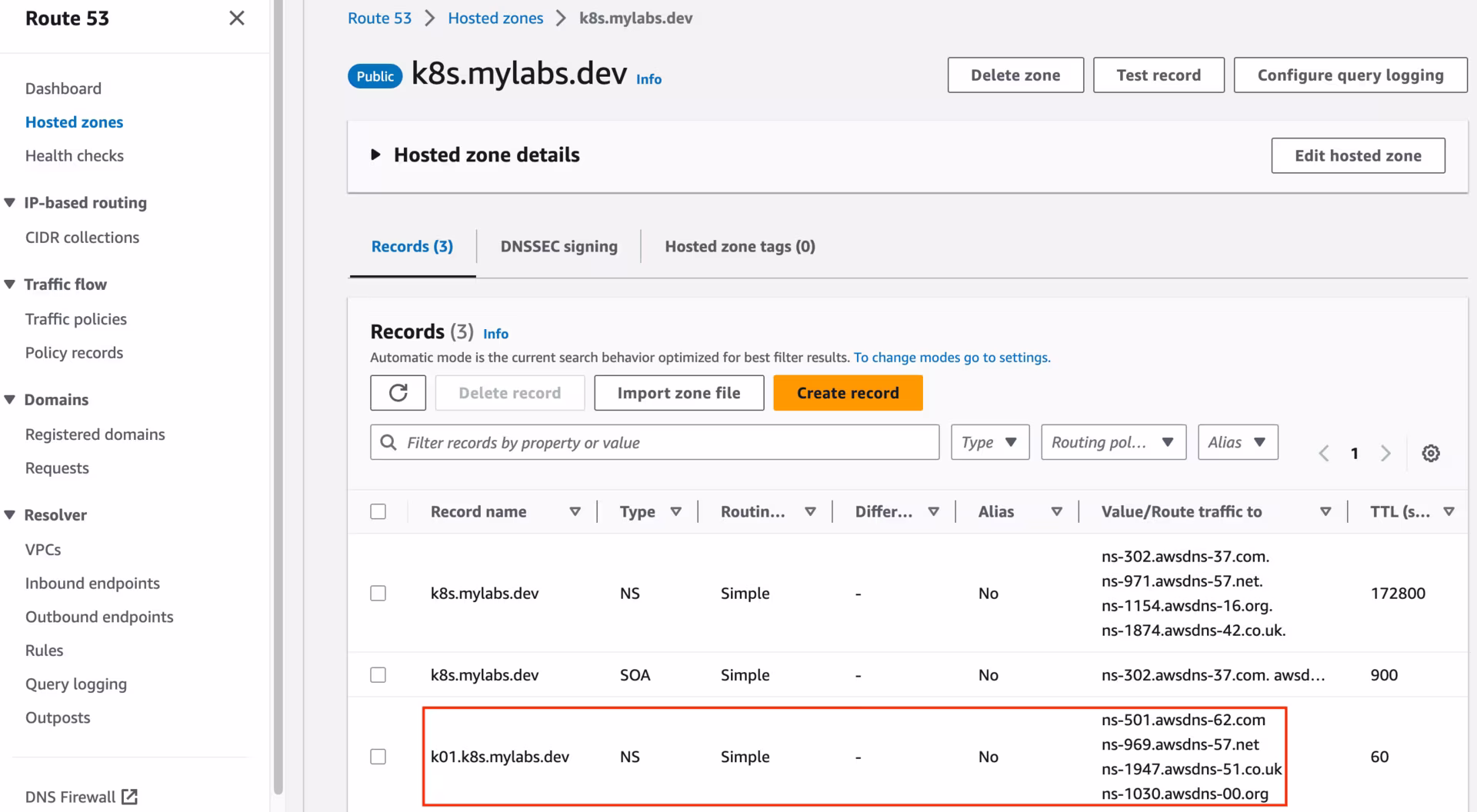This screenshot has height=812, width=1477.
Task: Open the Type filter dropdown
Action: tap(989, 442)
